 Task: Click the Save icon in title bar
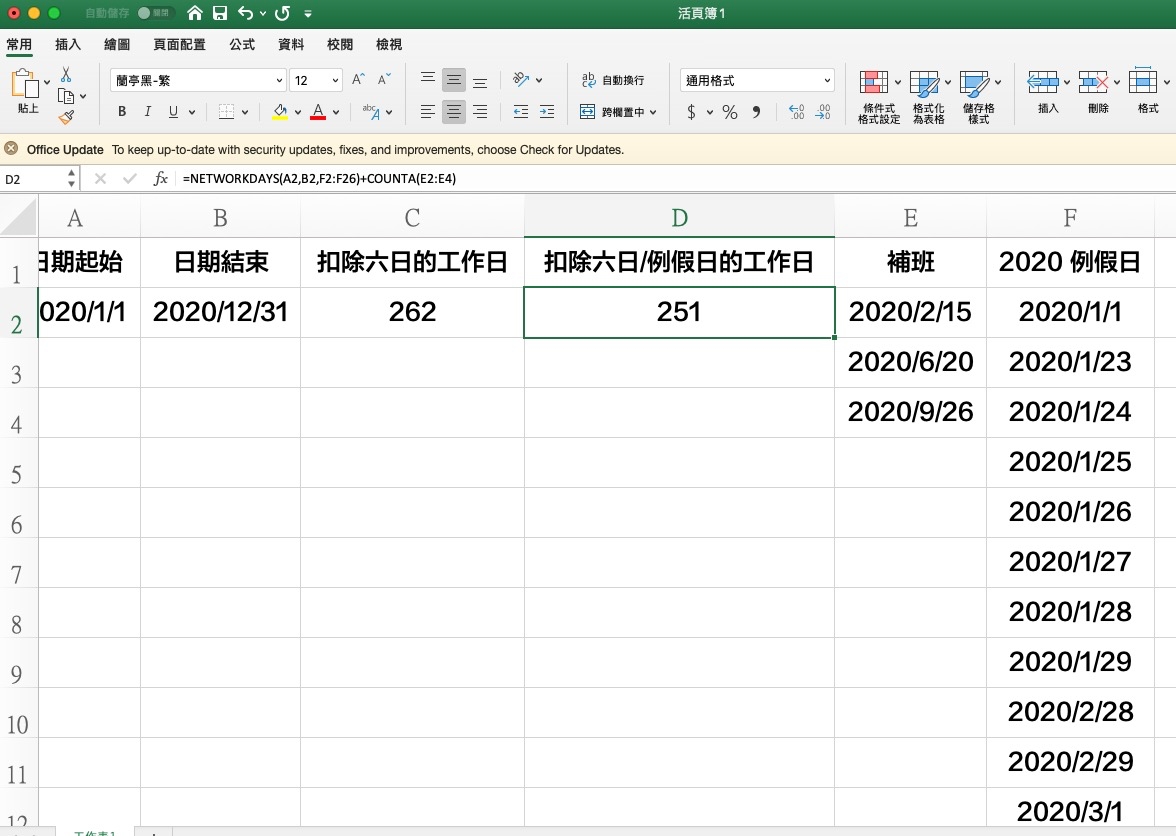coord(220,14)
